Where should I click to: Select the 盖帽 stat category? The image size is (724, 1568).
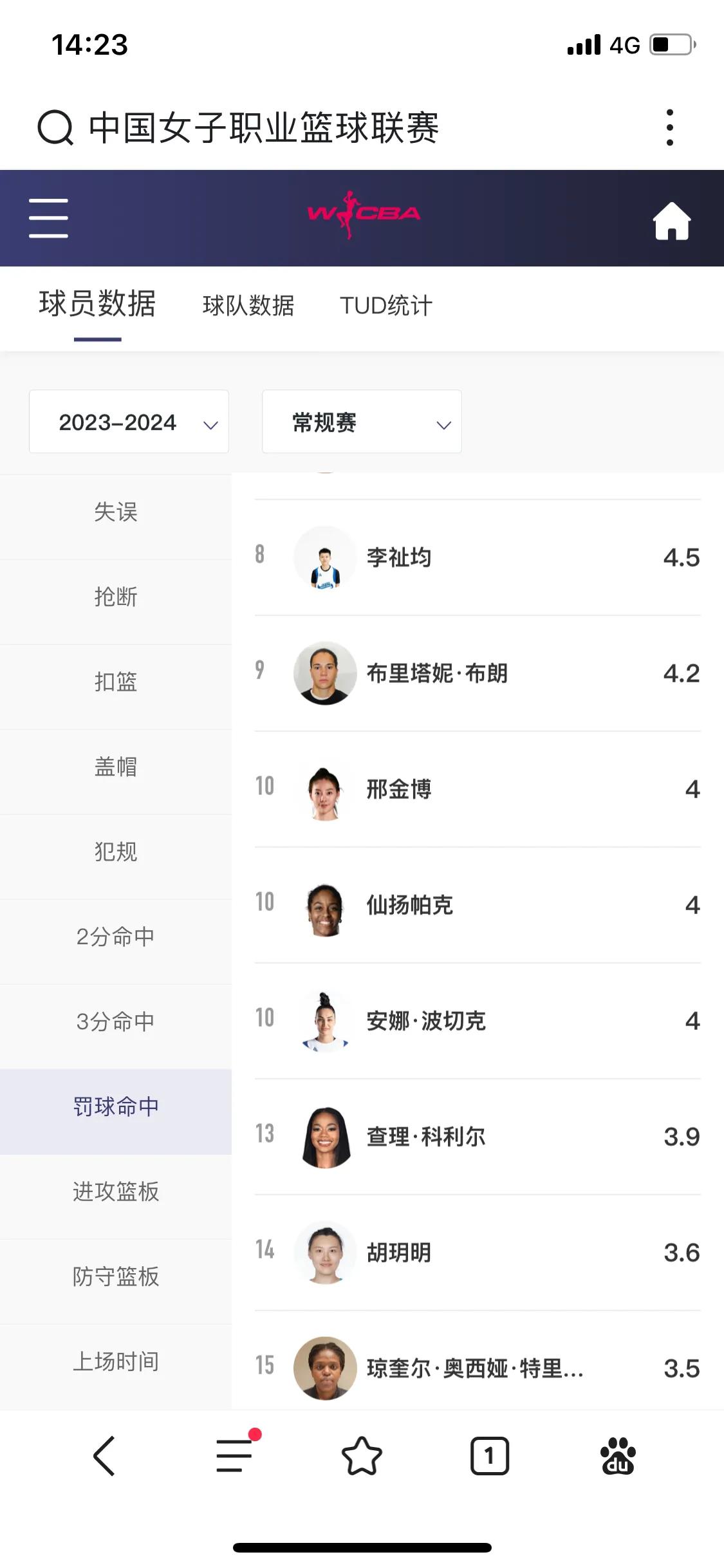point(116,766)
